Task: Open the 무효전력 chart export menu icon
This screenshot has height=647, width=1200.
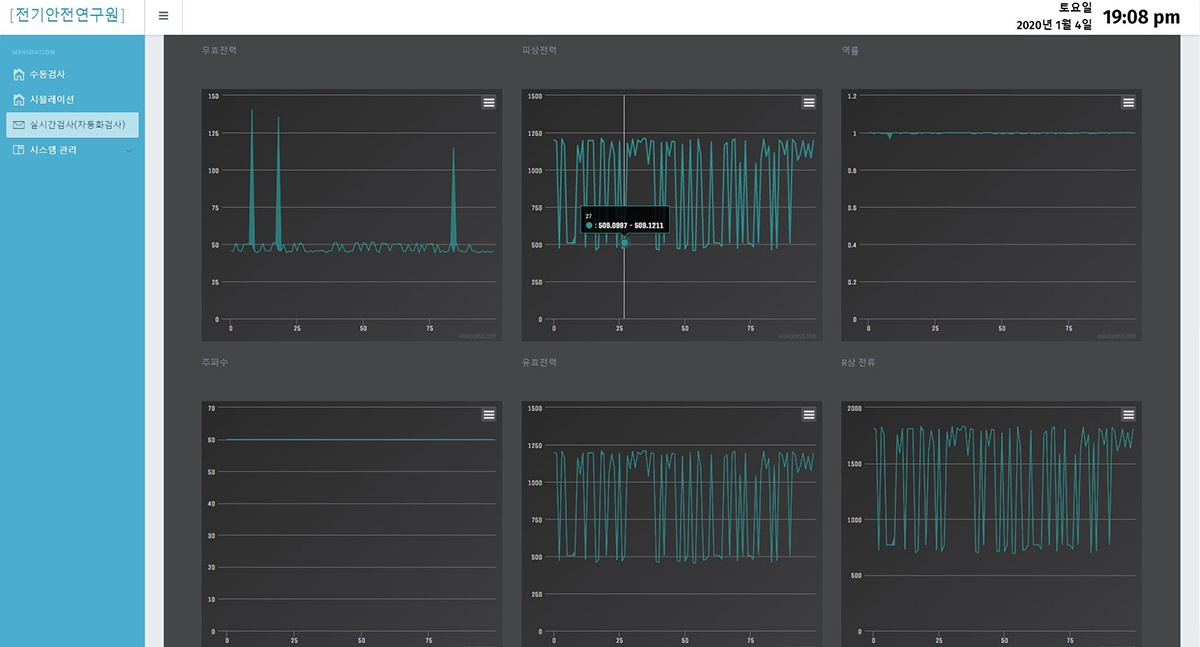Action: (x=489, y=102)
